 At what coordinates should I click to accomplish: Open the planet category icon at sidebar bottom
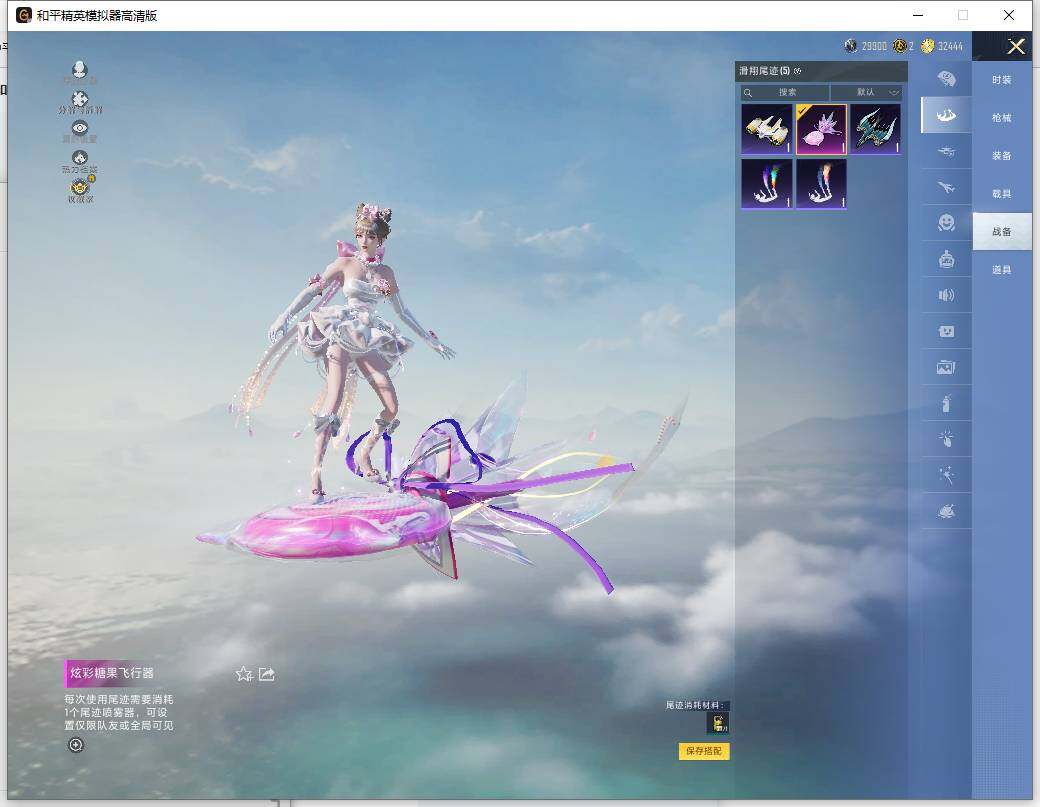click(x=946, y=511)
